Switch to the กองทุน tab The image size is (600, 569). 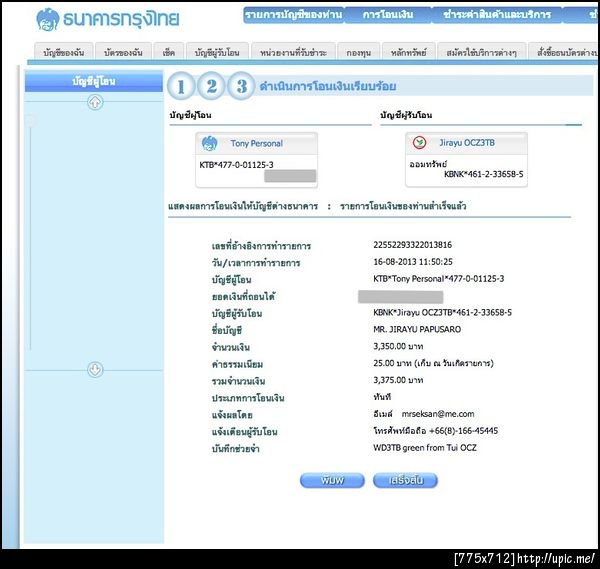[359, 52]
